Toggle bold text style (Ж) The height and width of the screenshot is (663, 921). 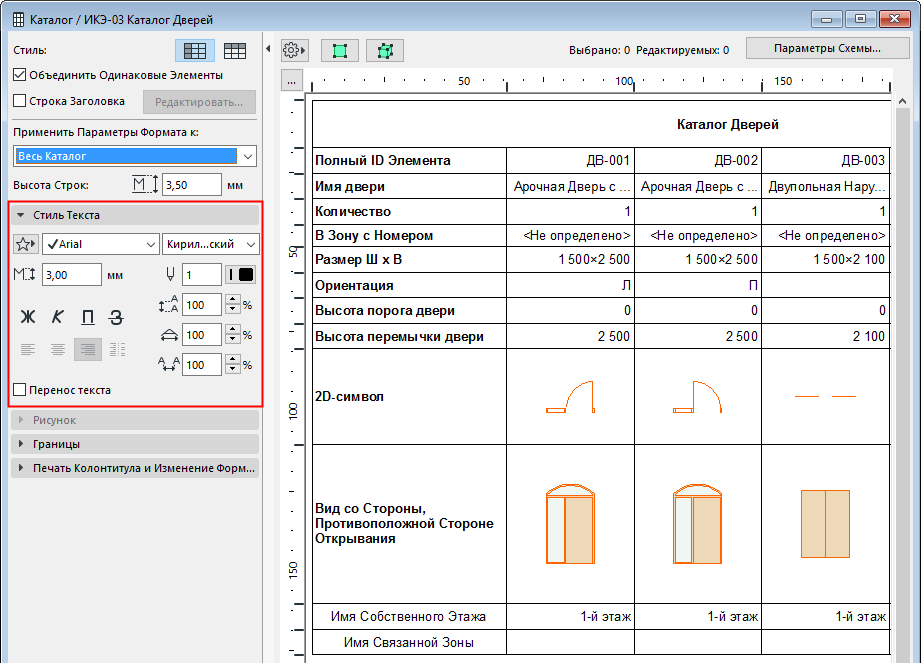(28, 317)
